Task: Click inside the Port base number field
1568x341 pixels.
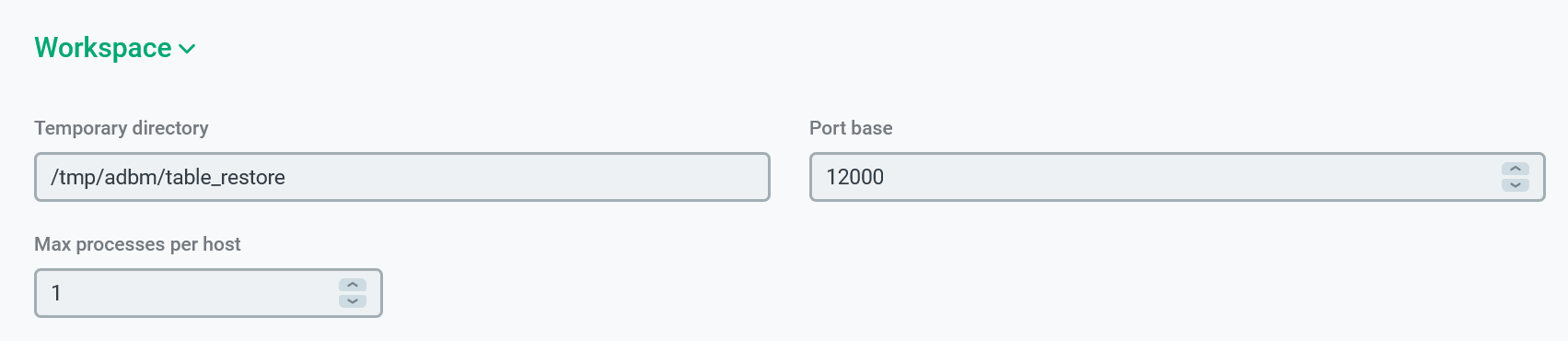Action: coord(1177,177)
